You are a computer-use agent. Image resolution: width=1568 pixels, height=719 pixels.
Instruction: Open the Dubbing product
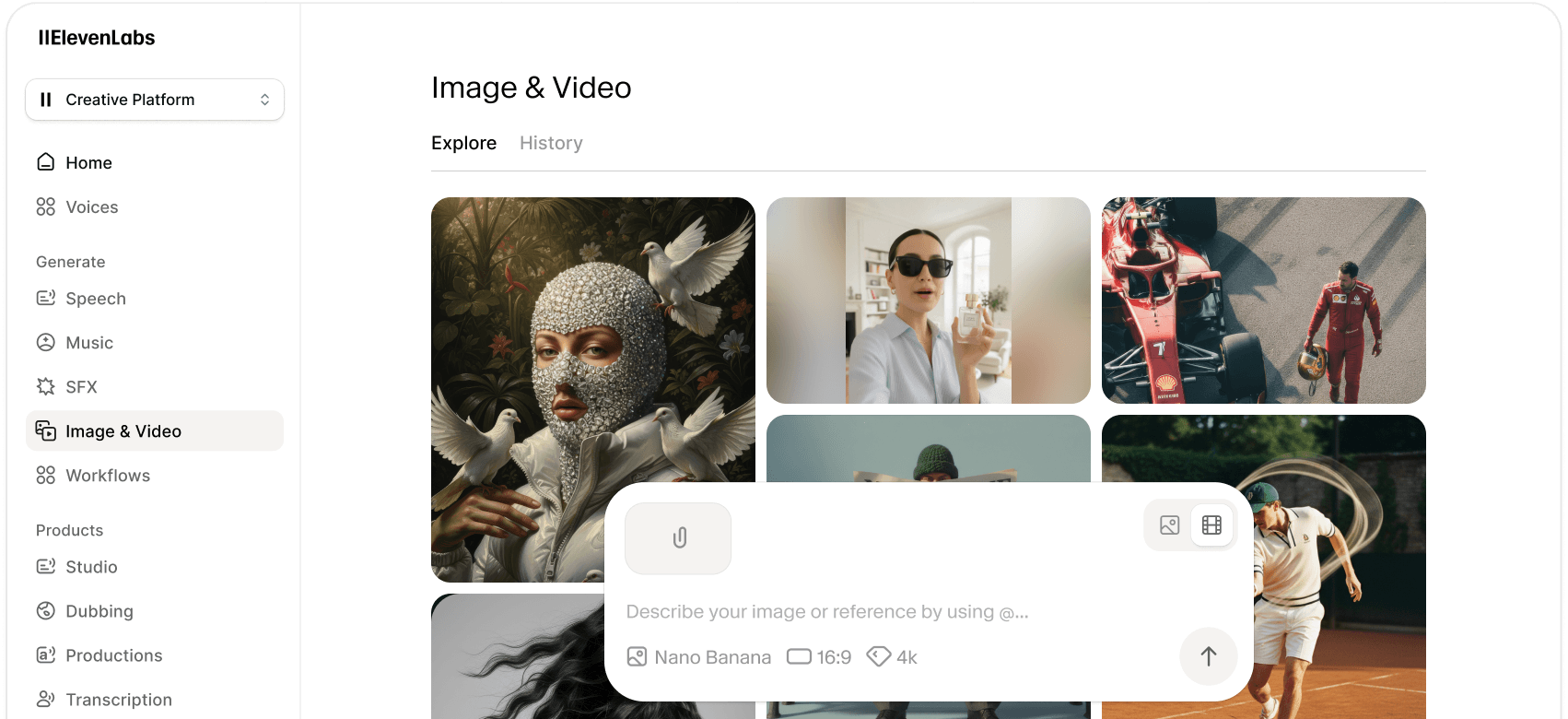(155, 610)
